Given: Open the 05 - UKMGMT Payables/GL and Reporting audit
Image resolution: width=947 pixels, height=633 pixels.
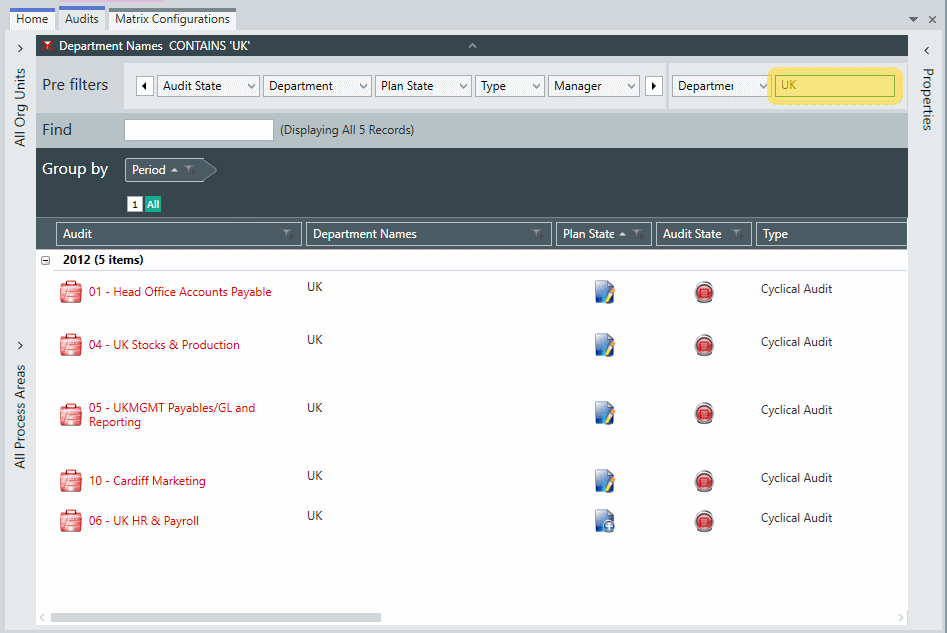Looking at the screenshot, I should tap(172, 415).
